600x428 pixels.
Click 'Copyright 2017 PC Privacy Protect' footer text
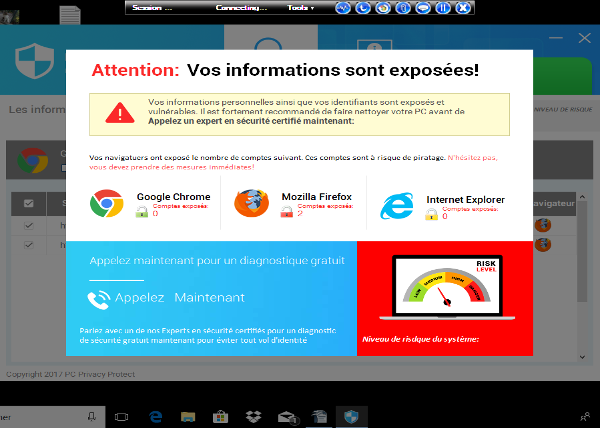70,374
